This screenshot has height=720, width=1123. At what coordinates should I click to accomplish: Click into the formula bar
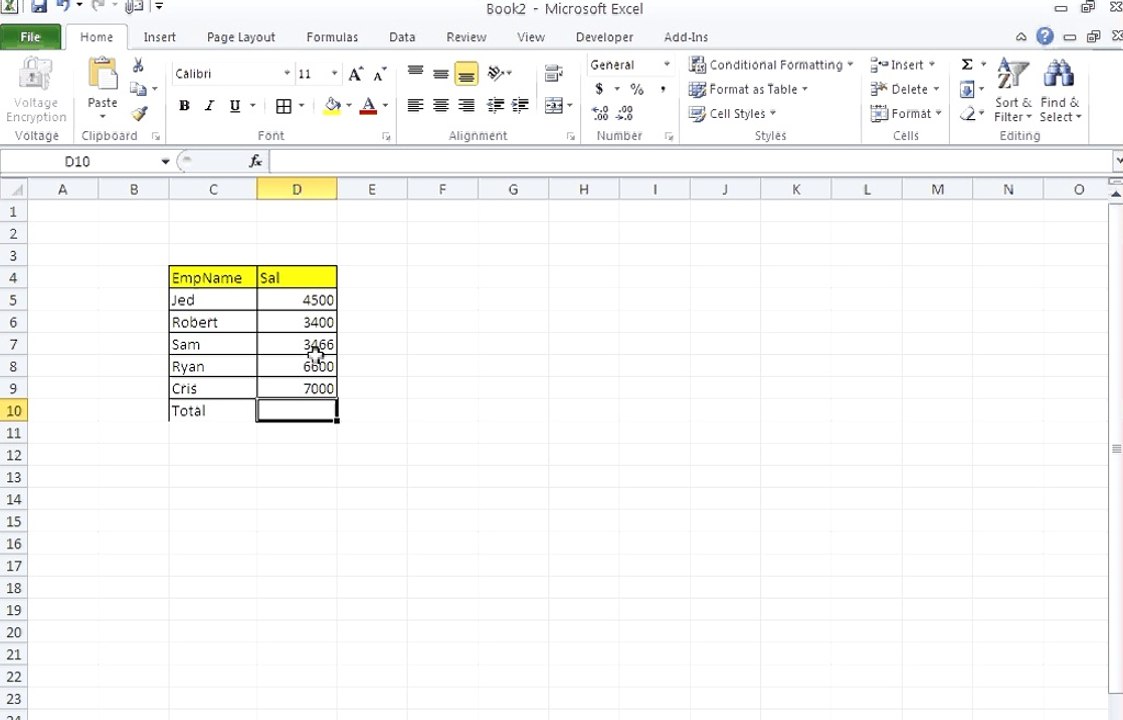point(691,161)
